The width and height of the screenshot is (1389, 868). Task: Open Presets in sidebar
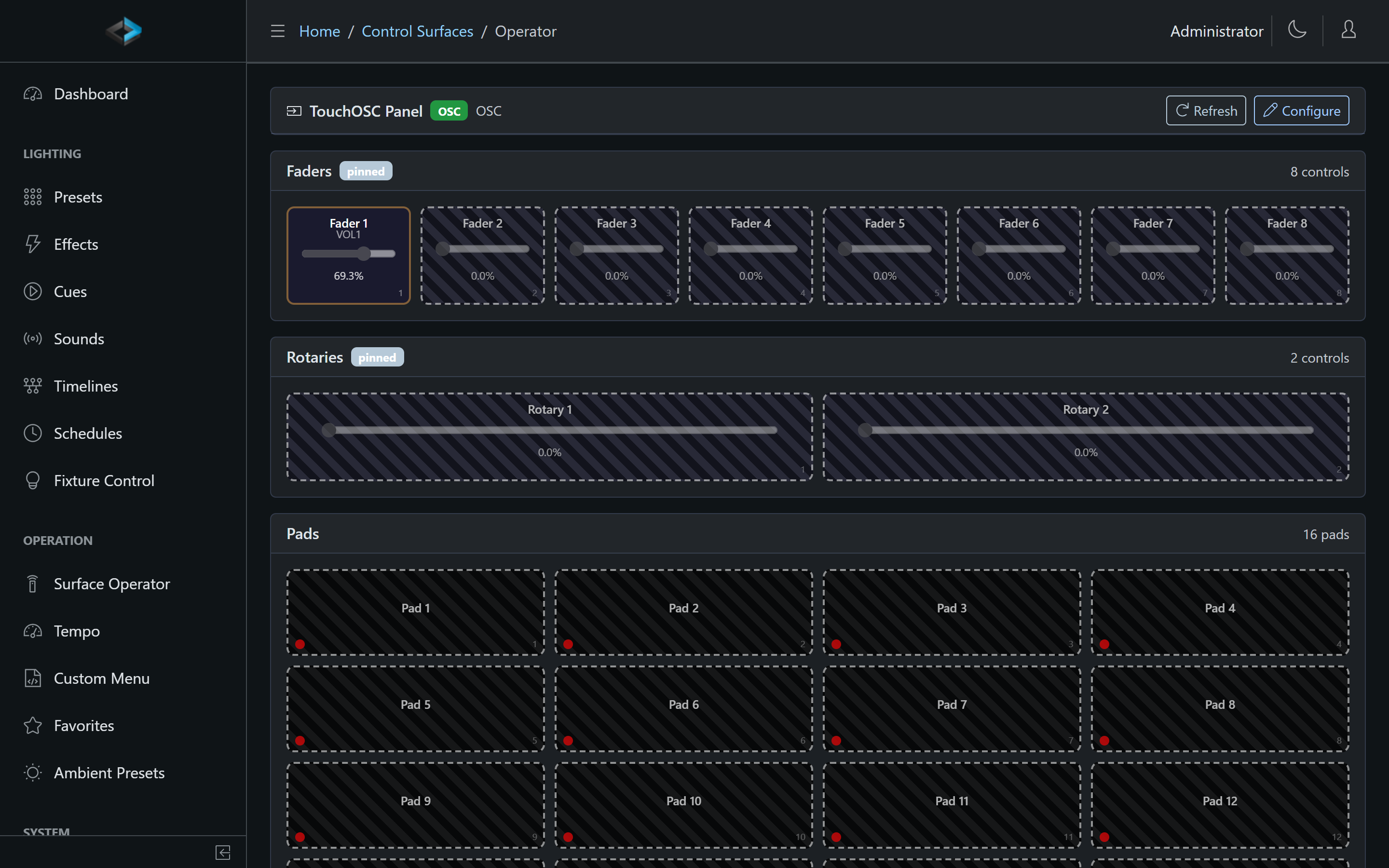coord(123,197)
